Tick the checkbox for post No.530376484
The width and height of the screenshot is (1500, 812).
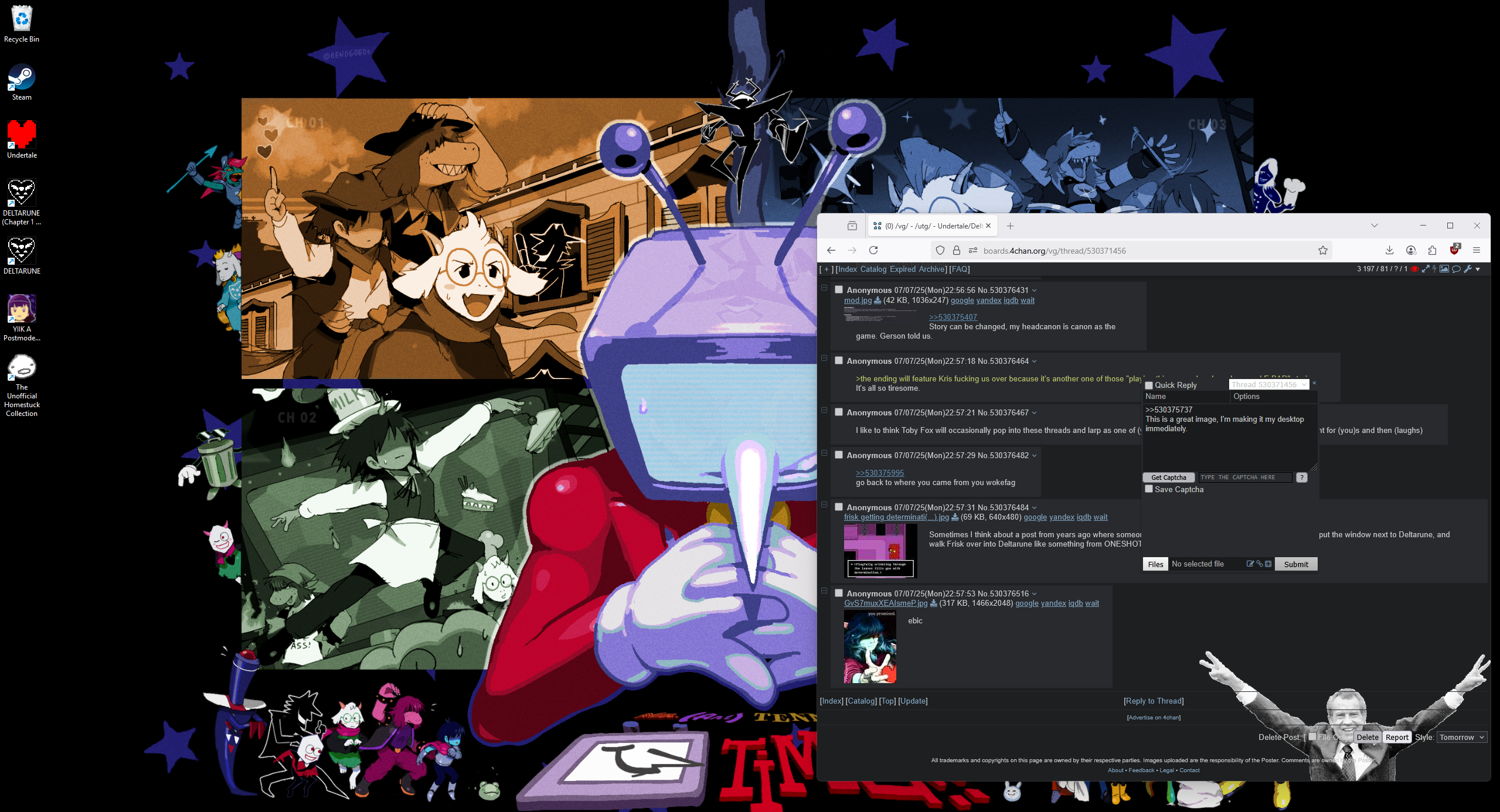839,507
